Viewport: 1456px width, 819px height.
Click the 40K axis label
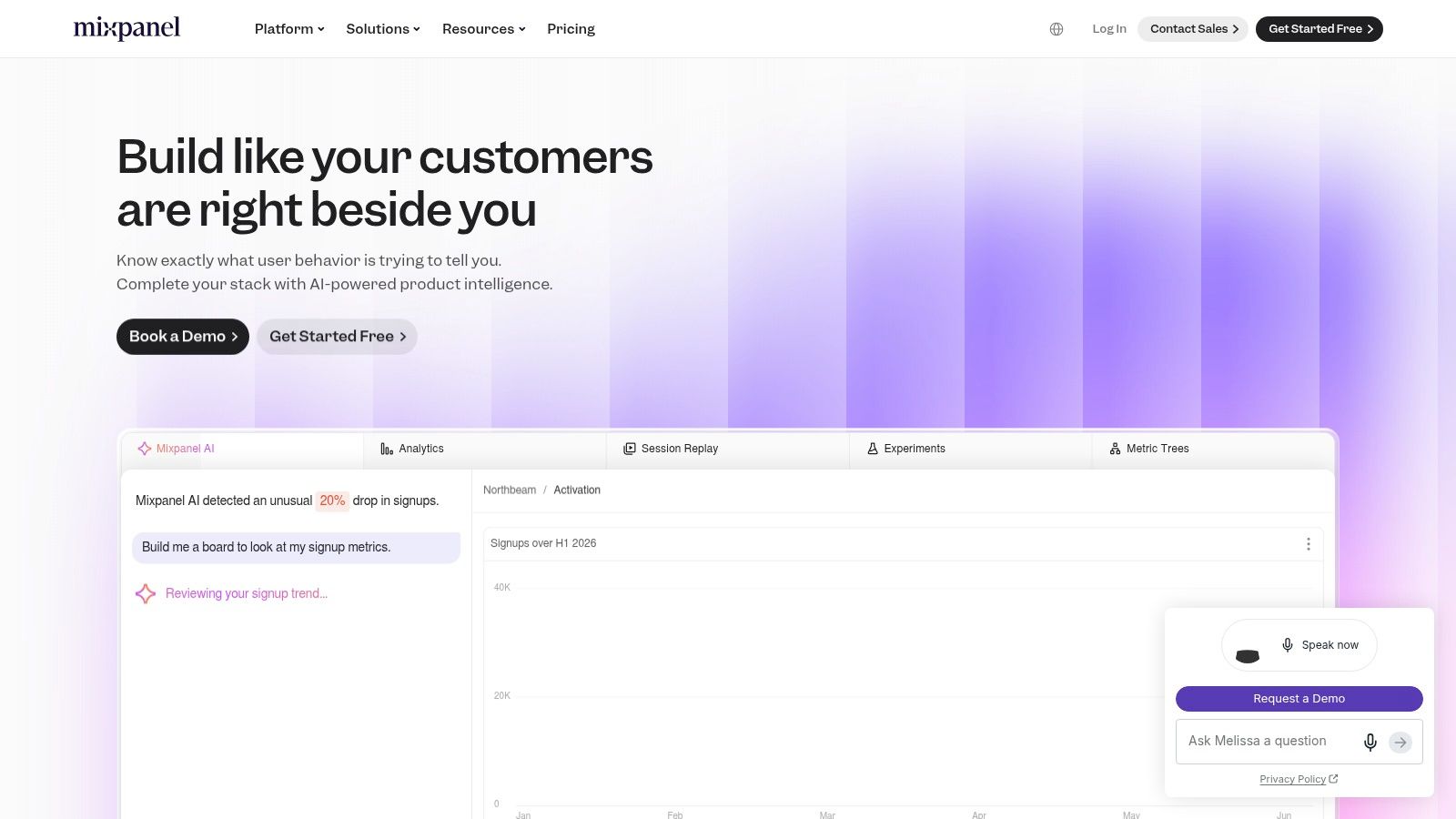[x=502, y=587]
